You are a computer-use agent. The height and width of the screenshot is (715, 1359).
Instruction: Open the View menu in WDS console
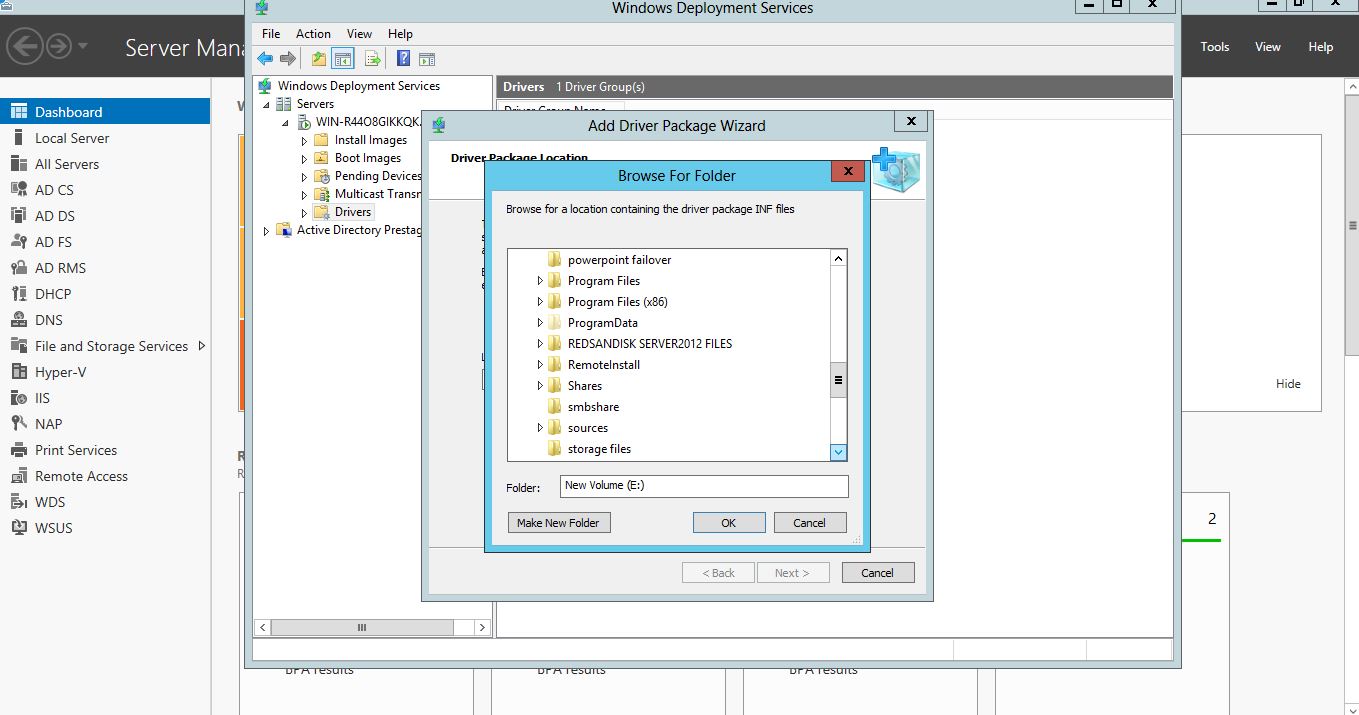click(x=359, y=34)
